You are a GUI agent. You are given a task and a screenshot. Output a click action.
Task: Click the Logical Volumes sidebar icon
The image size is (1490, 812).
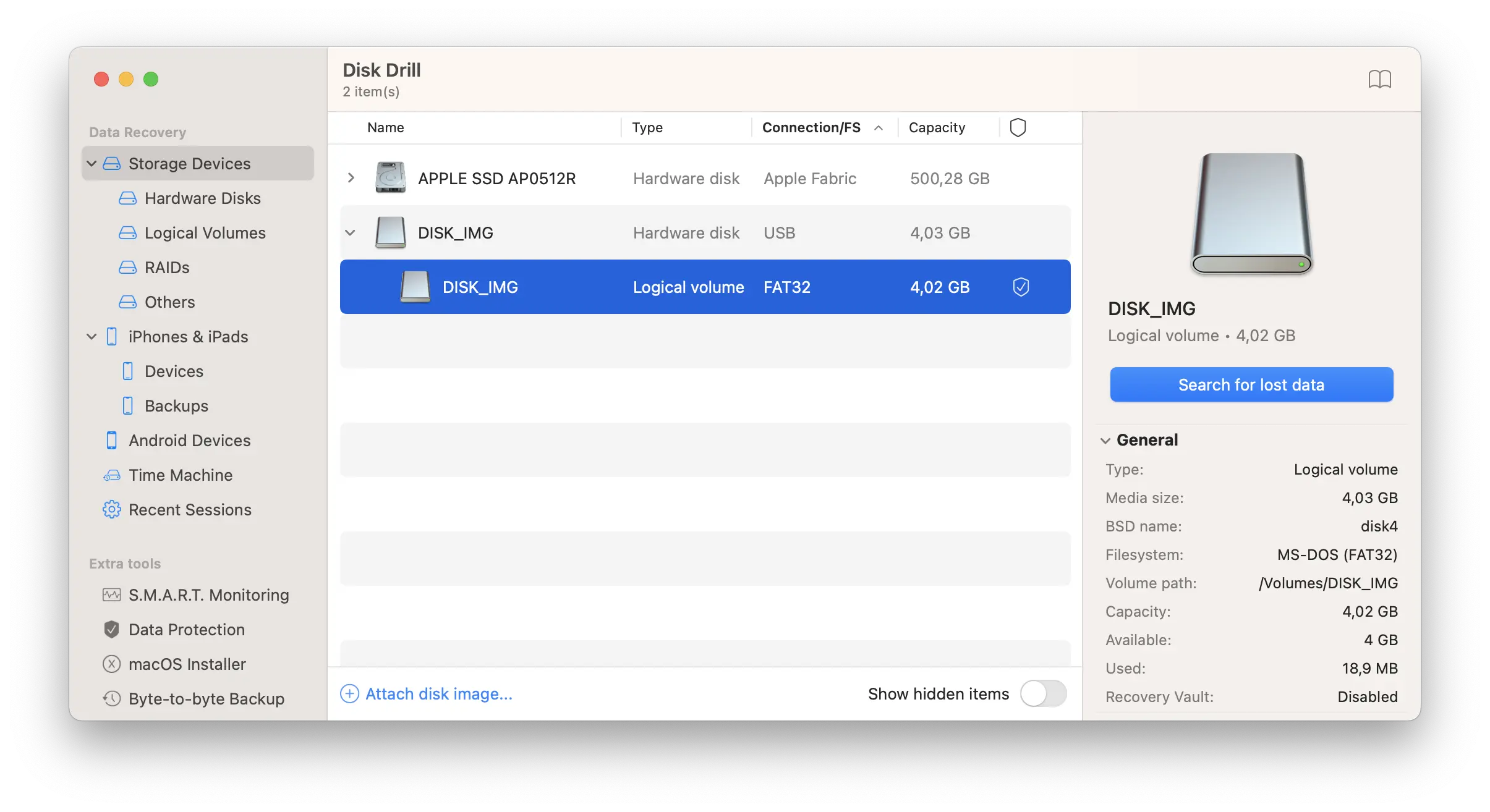[x=127, y=232]
